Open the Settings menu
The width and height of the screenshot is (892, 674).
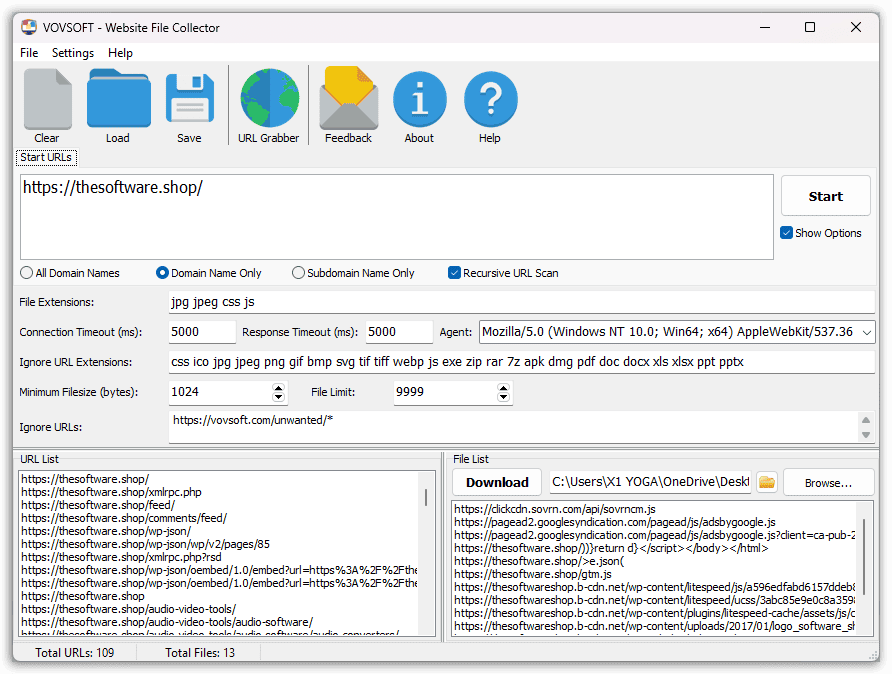[x=73, y=53]
